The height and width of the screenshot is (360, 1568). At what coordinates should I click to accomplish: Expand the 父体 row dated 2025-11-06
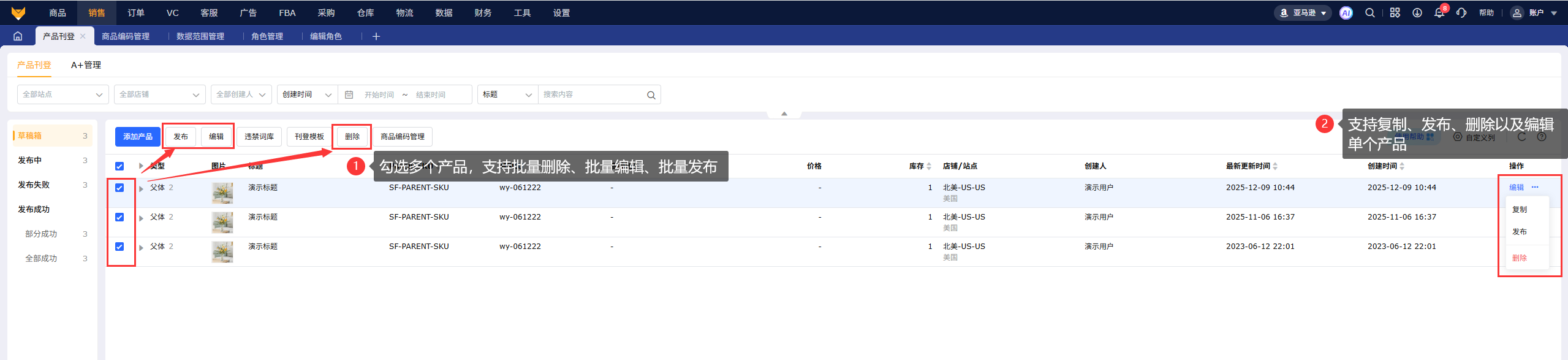point(141,218)
